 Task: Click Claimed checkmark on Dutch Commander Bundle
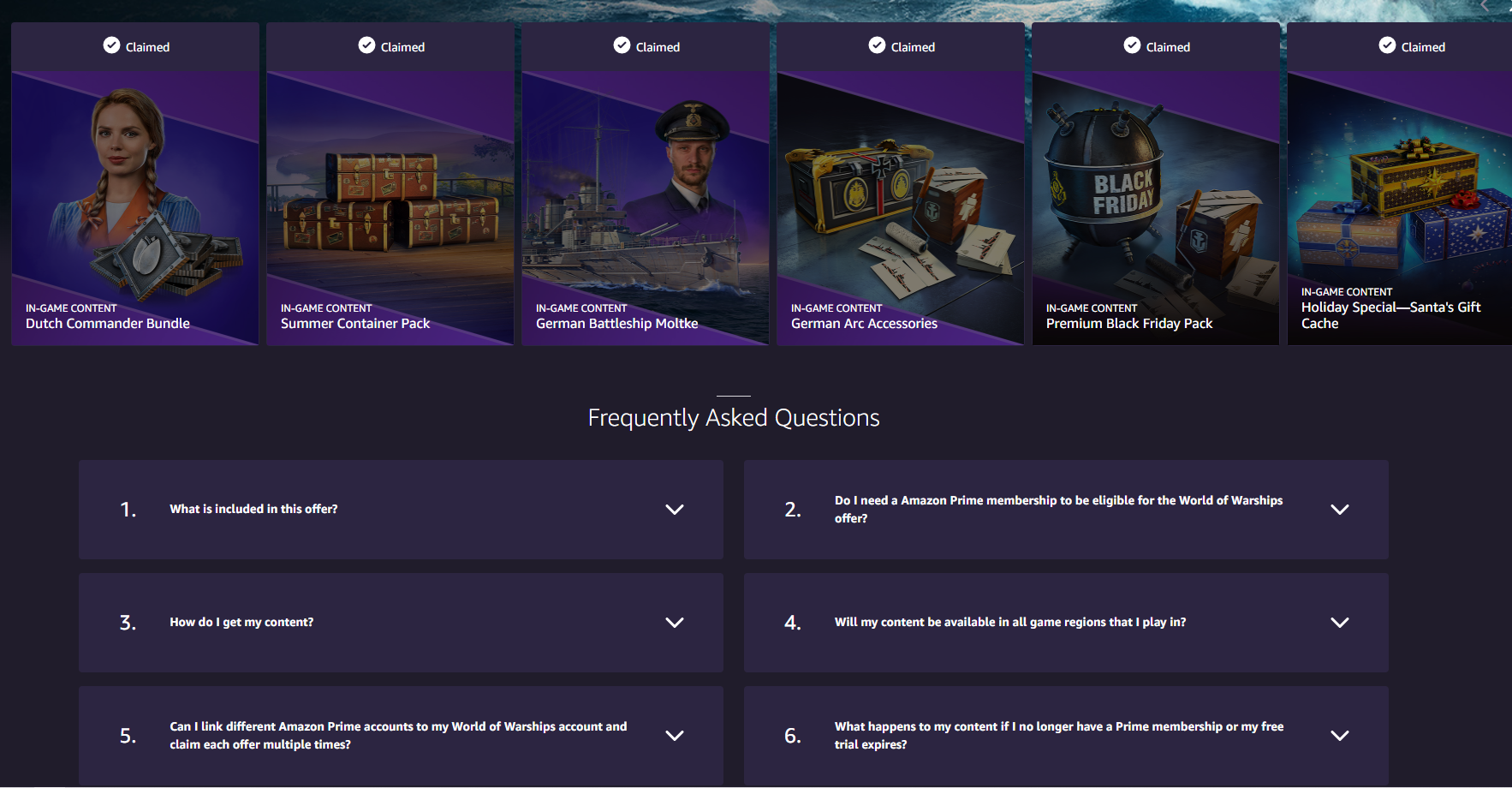pos(112,45)
